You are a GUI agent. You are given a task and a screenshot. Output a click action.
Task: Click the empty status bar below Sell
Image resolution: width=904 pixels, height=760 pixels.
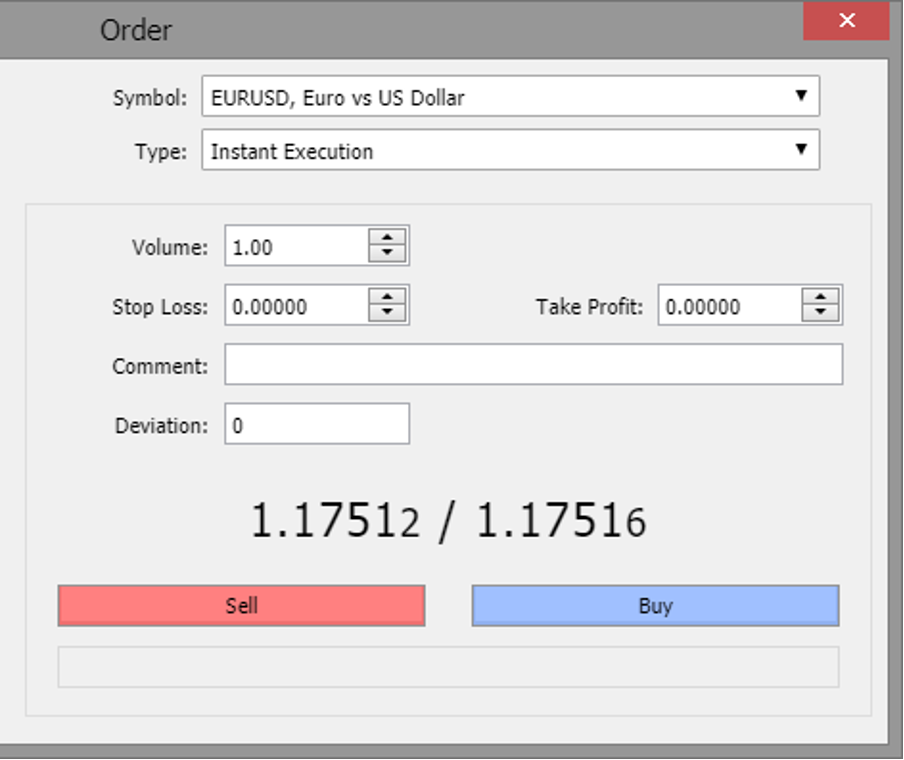pyautogui.click(x=448, y=667)
